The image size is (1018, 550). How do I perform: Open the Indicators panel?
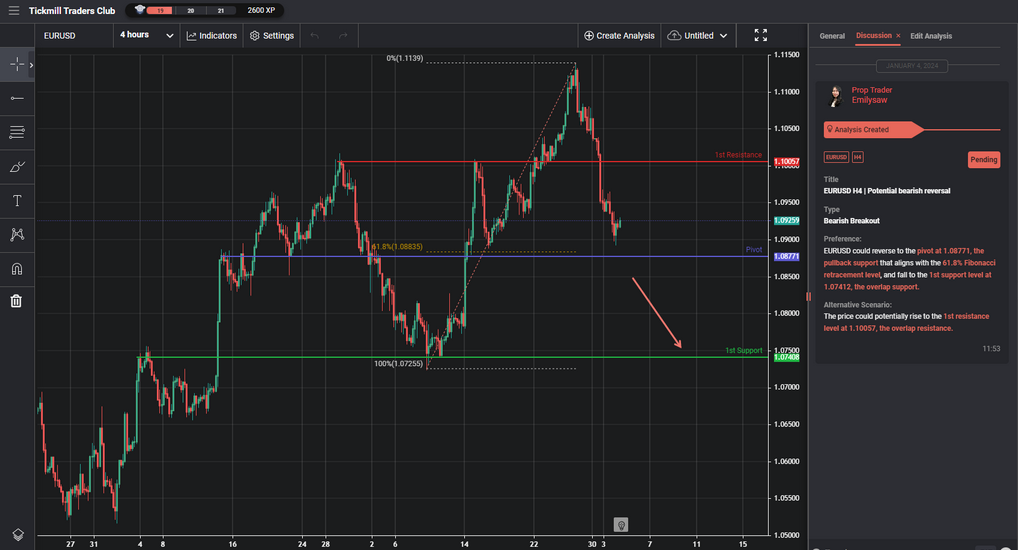pos(212,36)
